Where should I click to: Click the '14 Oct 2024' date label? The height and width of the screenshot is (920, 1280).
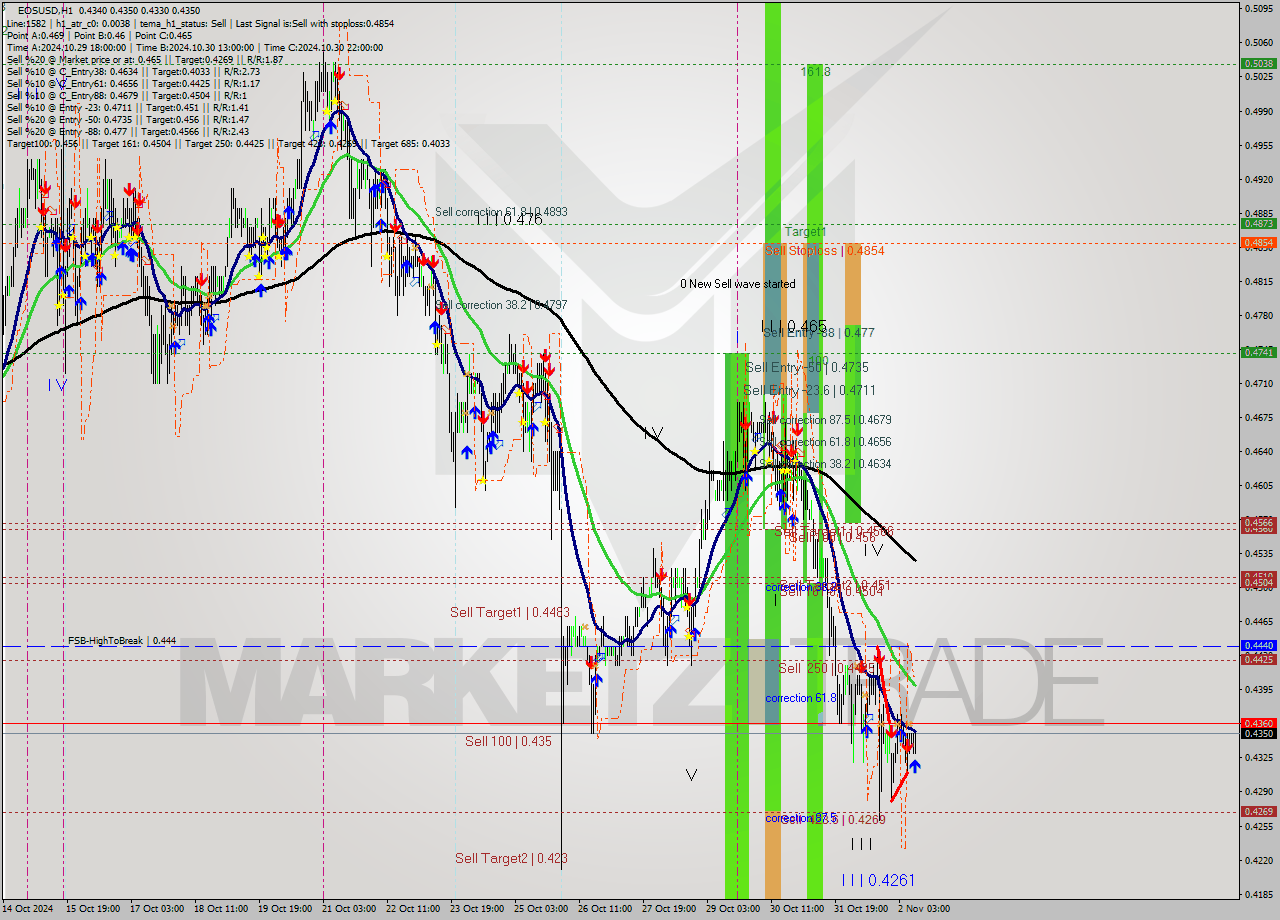pyautogui.click(x=29, y=909)
